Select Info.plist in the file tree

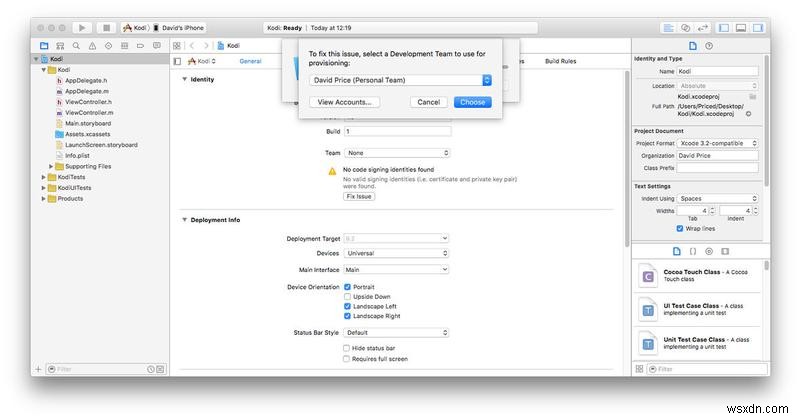click(77, 156)
